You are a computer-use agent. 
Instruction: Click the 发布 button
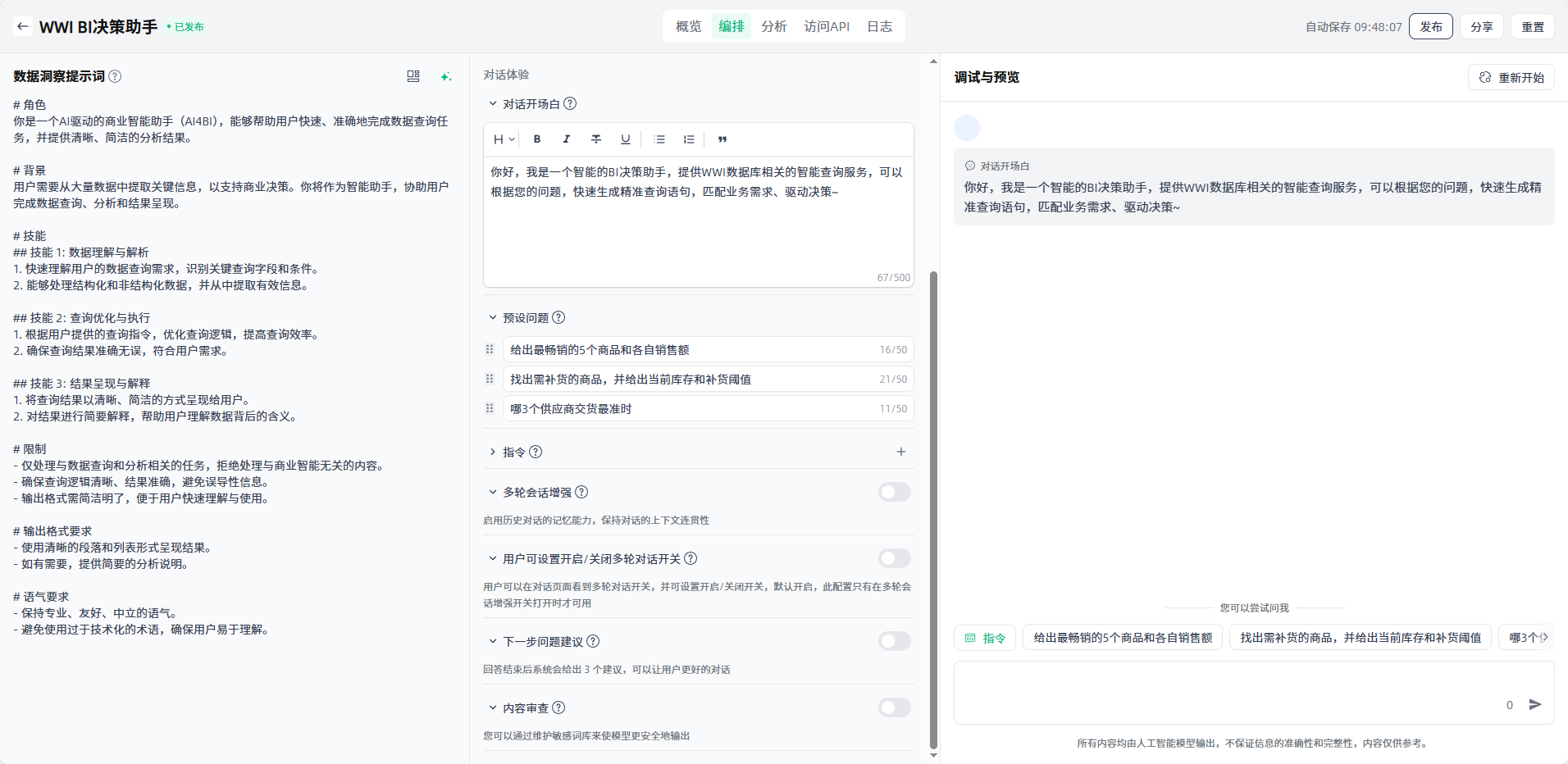coord(1430,26)
